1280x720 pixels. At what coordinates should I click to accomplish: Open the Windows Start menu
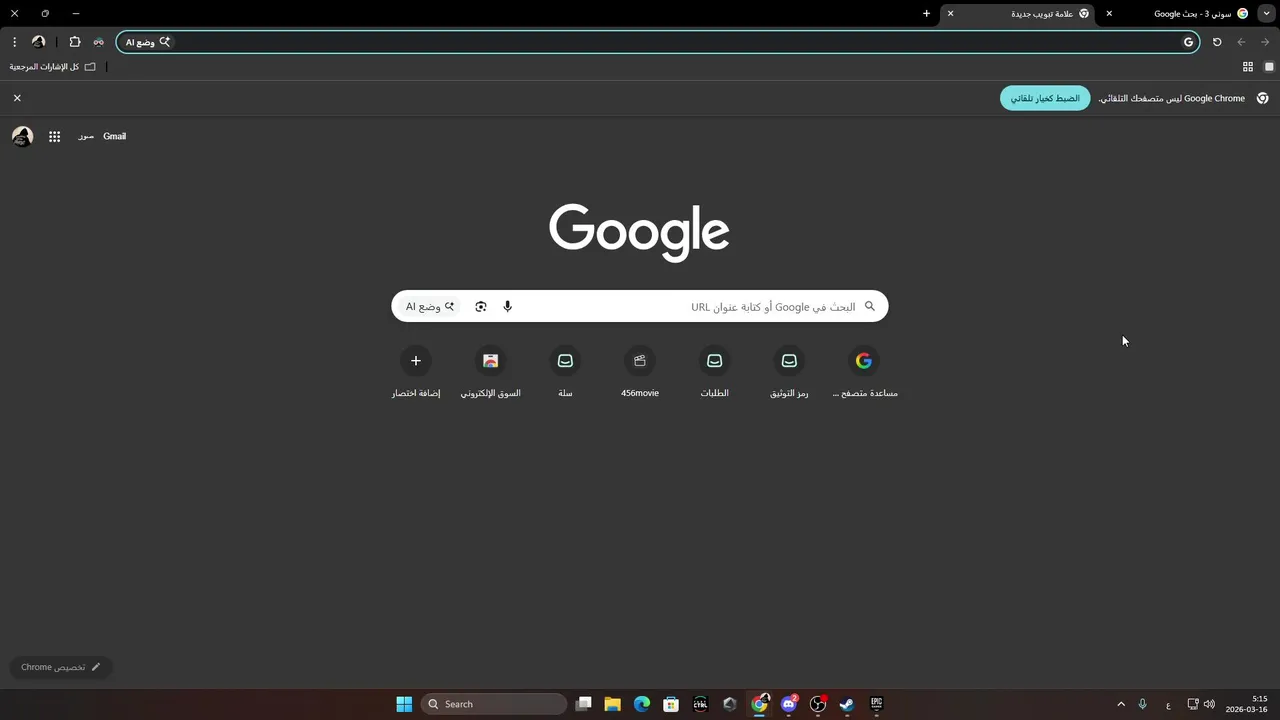(404, 704)
